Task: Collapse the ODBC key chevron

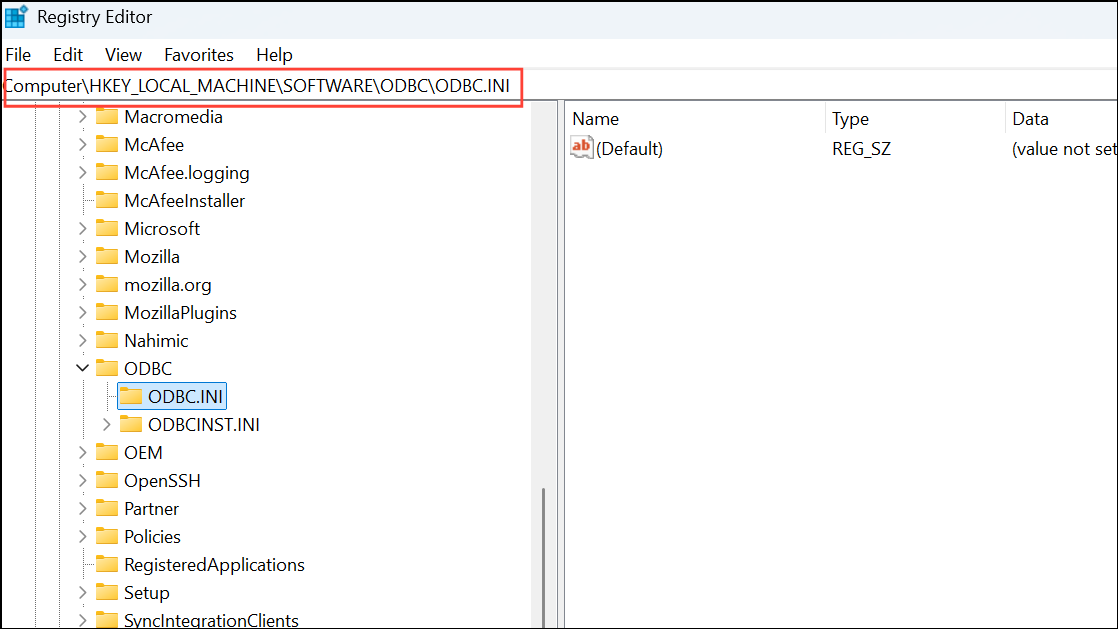Action: coord(82,368)
